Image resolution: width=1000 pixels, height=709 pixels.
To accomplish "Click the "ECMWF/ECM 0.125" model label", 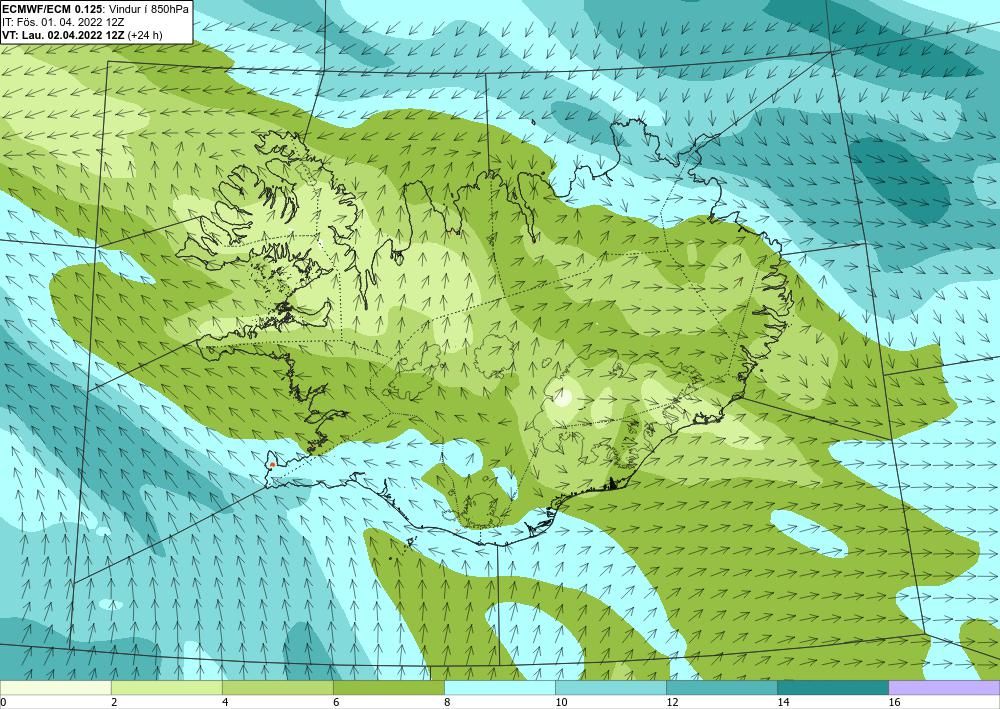I will tap(52, 8).
